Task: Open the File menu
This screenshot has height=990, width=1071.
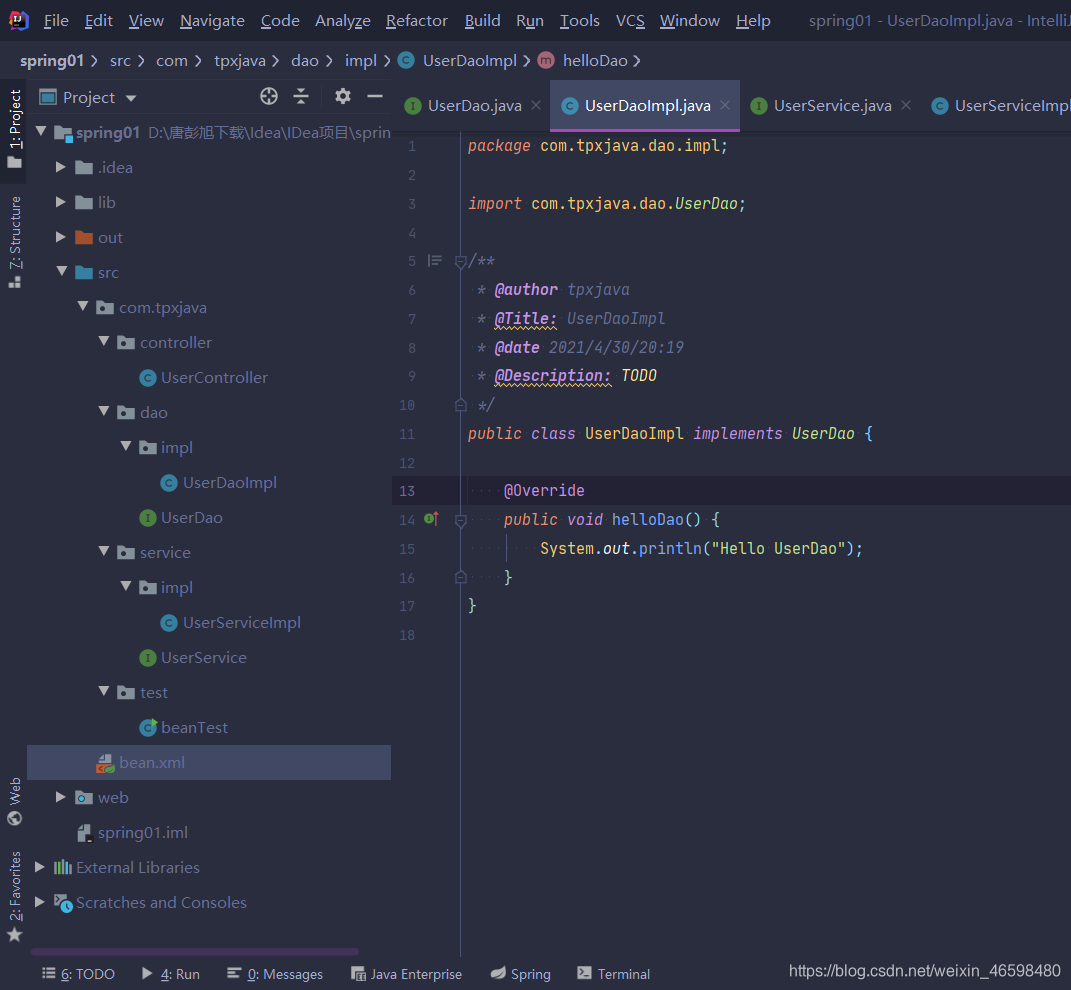Action: pyautogui.click(x=56, y=21)
